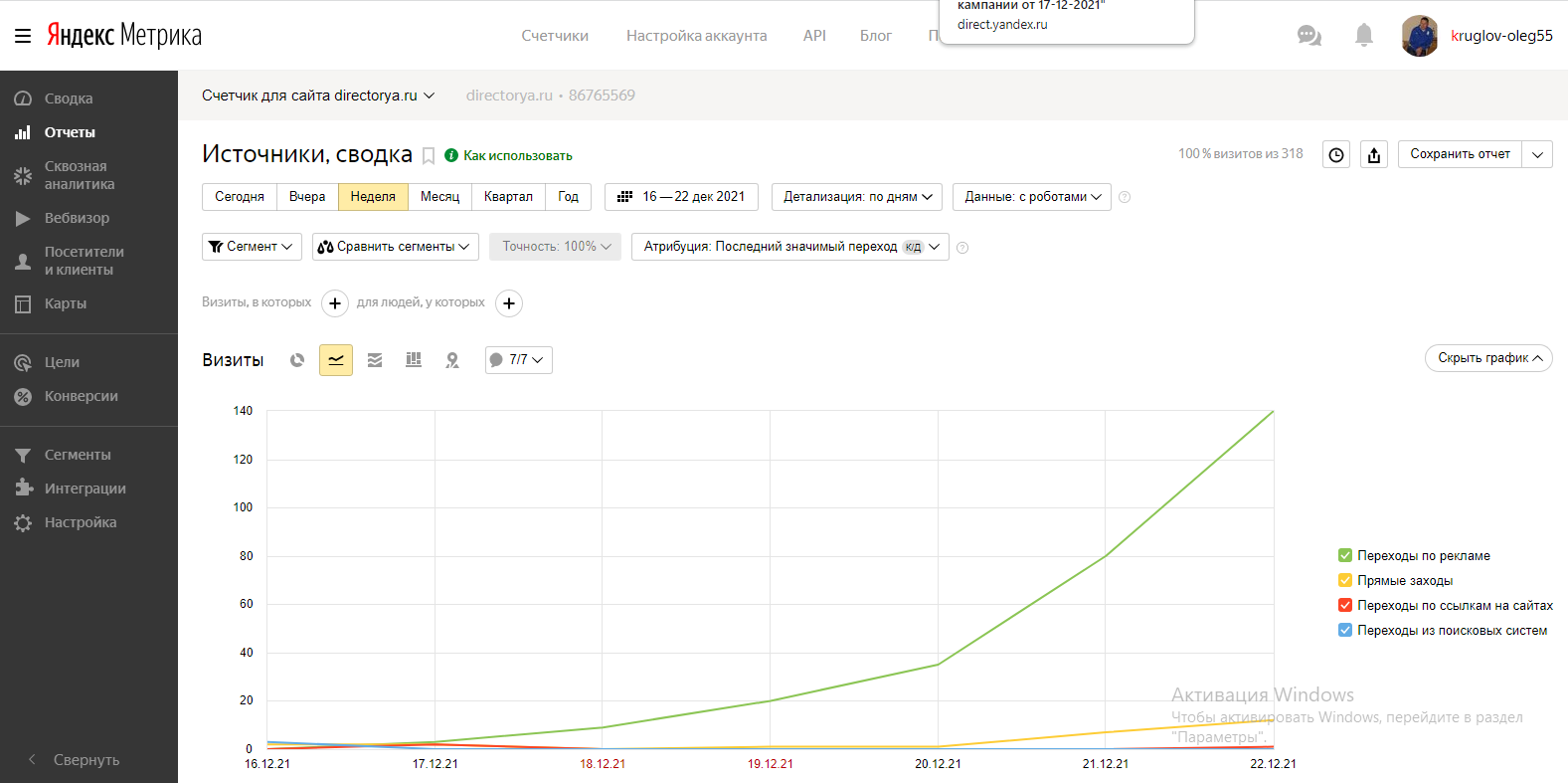Add a condition для людей, у которых
This screenshot has width=1568, height=783.
[x=509, y=303]
